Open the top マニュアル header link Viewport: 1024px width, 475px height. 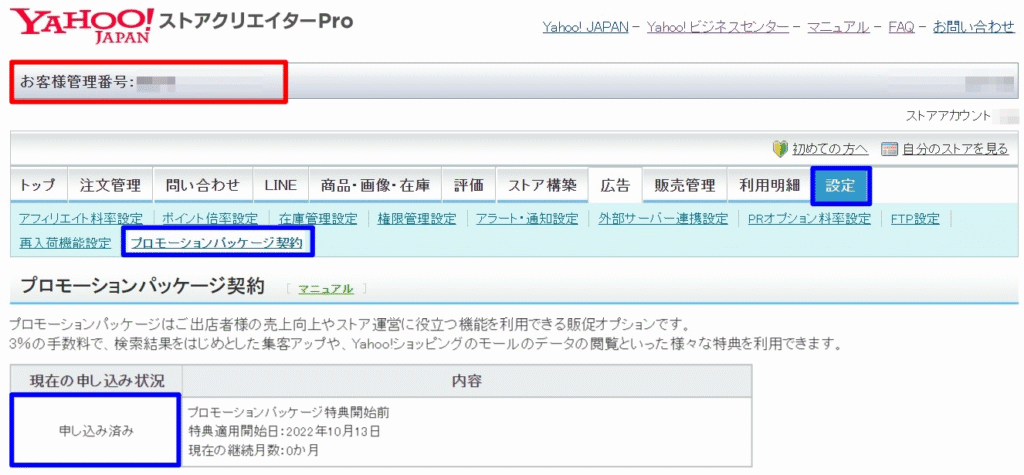[838, 27]
